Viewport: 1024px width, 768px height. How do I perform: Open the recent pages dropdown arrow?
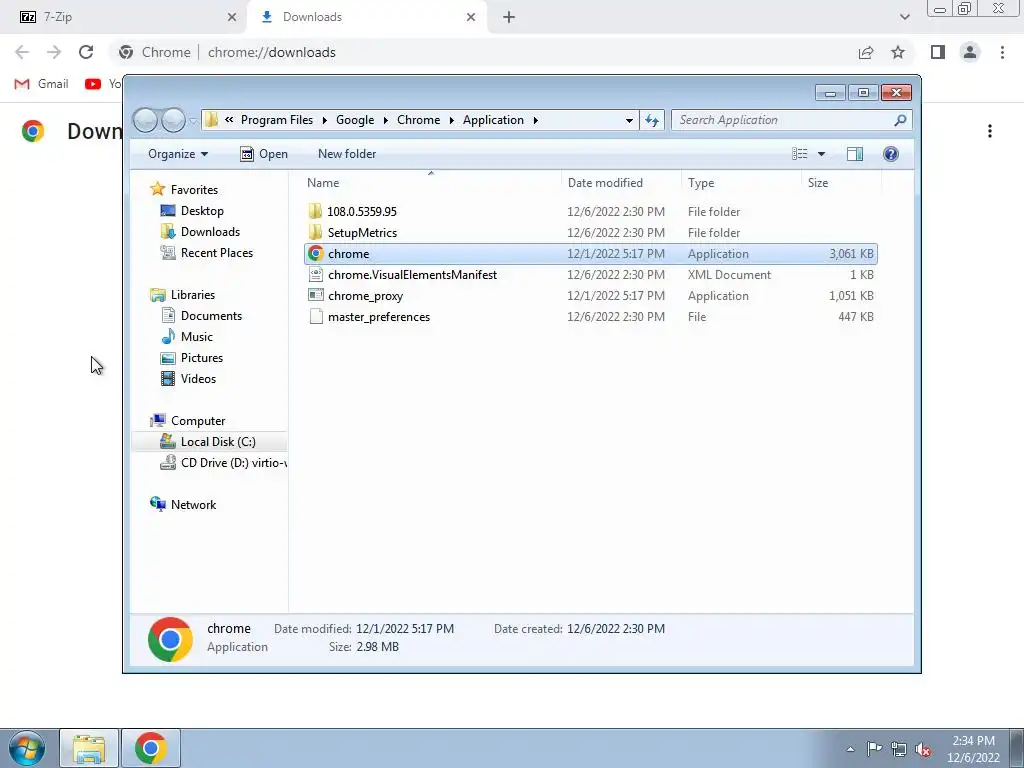coord(193,121)
